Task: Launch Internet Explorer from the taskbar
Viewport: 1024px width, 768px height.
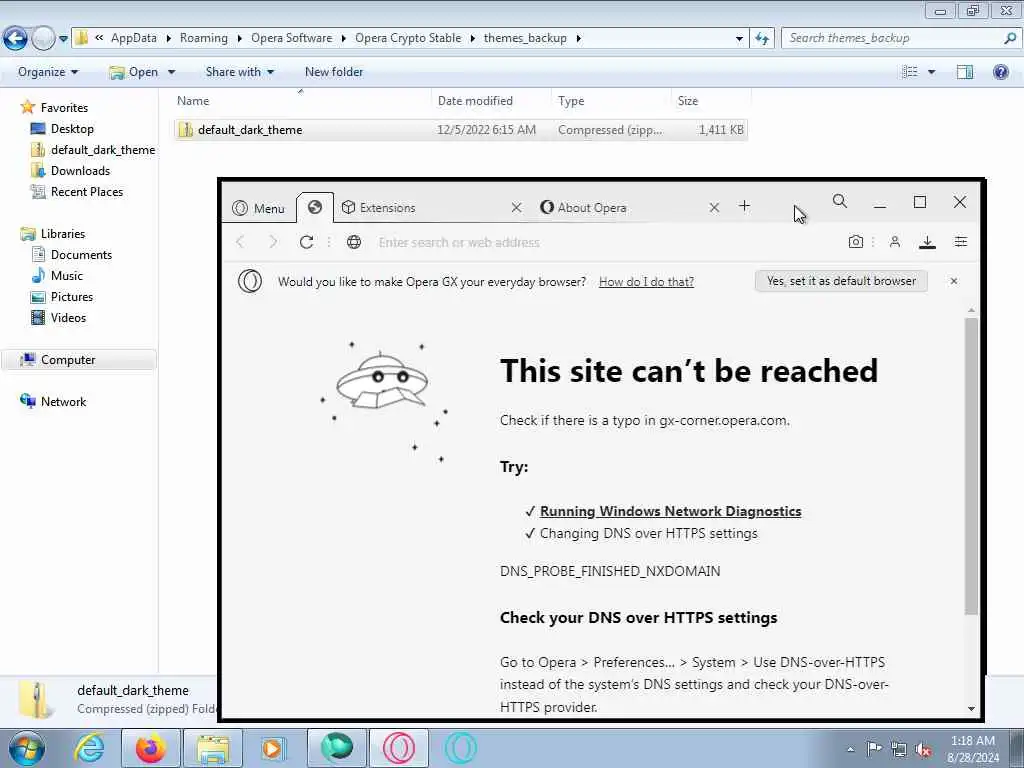Action: click(89, 748)
